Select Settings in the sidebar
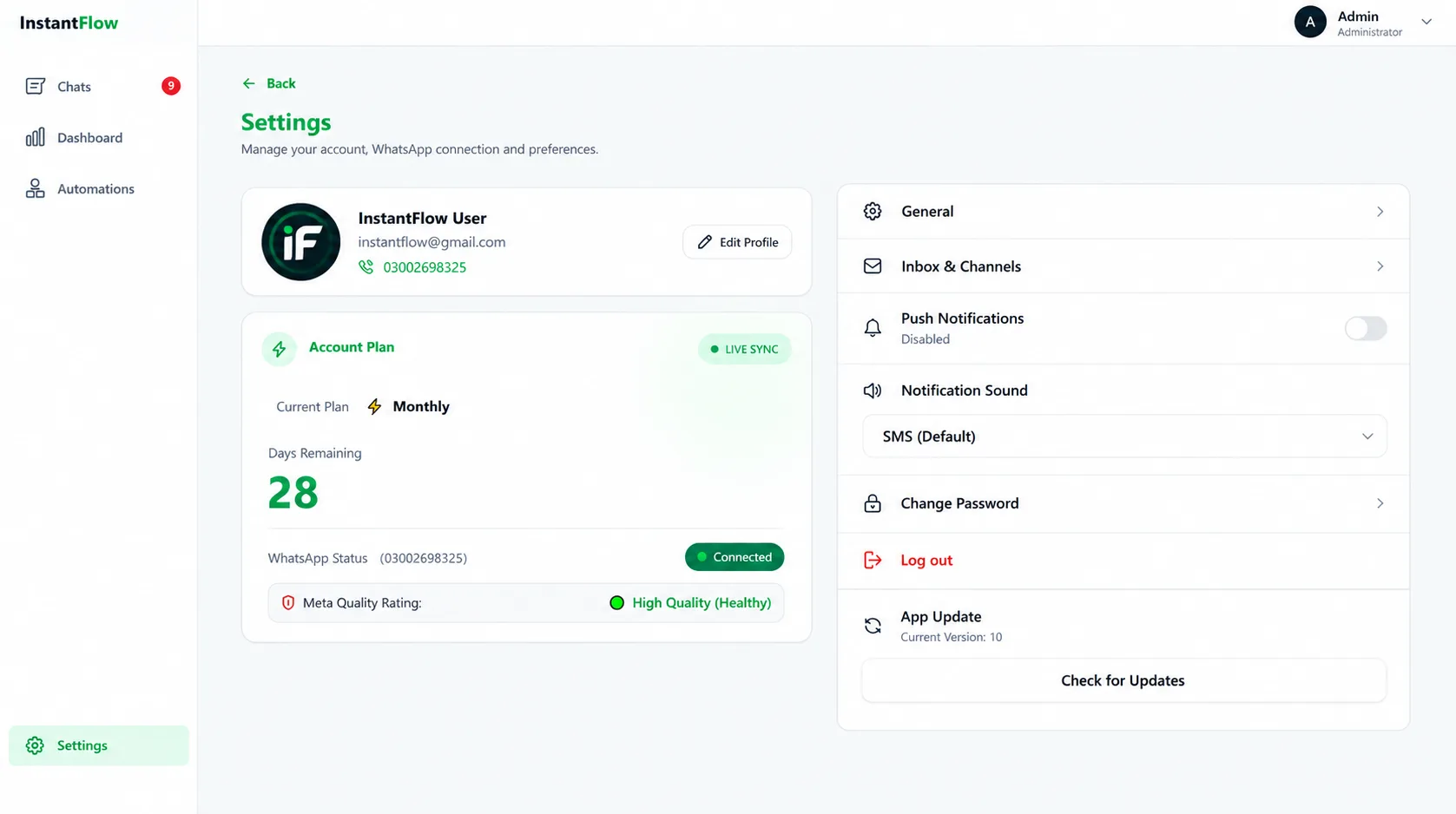This screenshot has width=1456, height=814. click(x=99, y=745)
